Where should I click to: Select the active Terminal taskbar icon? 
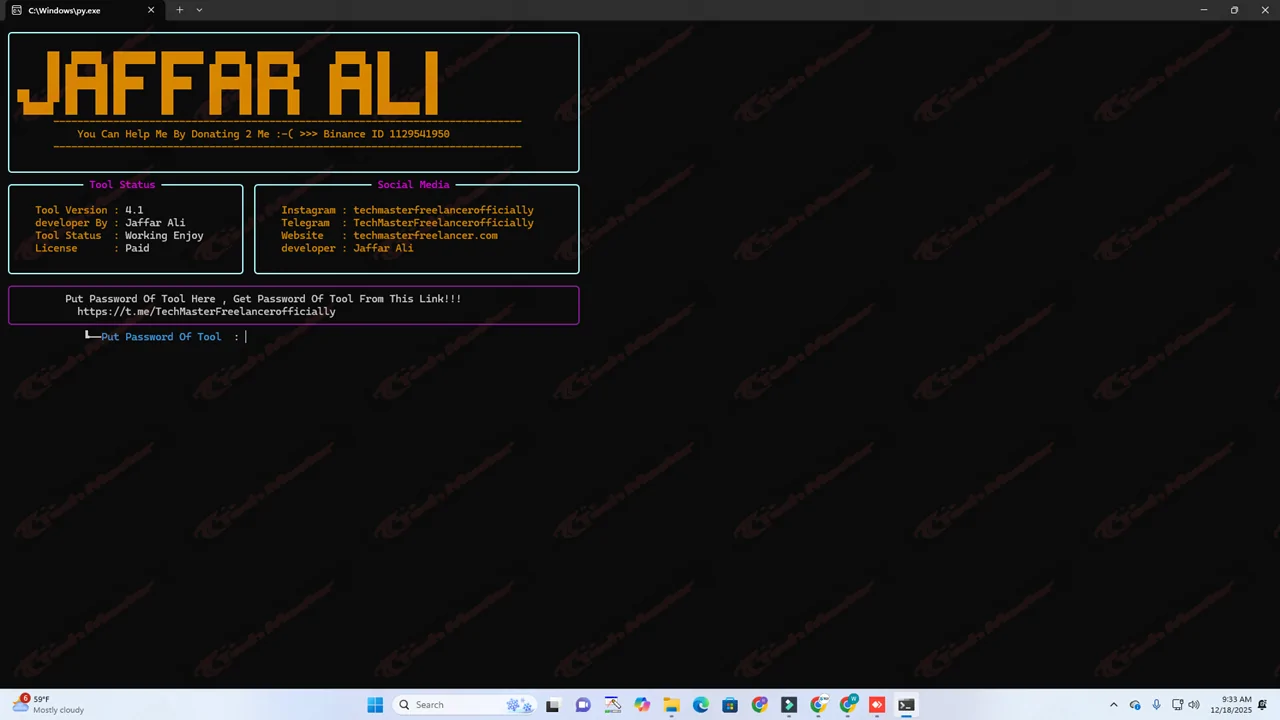coord(906,705)
